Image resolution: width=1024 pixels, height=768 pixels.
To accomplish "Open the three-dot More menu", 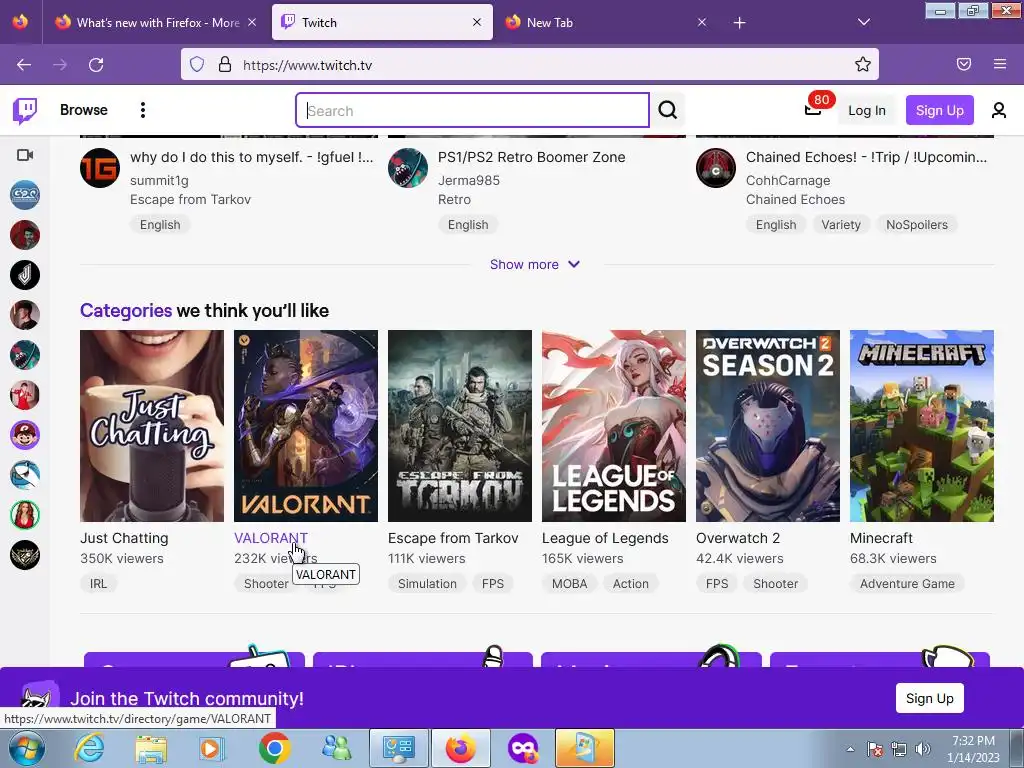I will pyautogui.click(x=142, y=110).
